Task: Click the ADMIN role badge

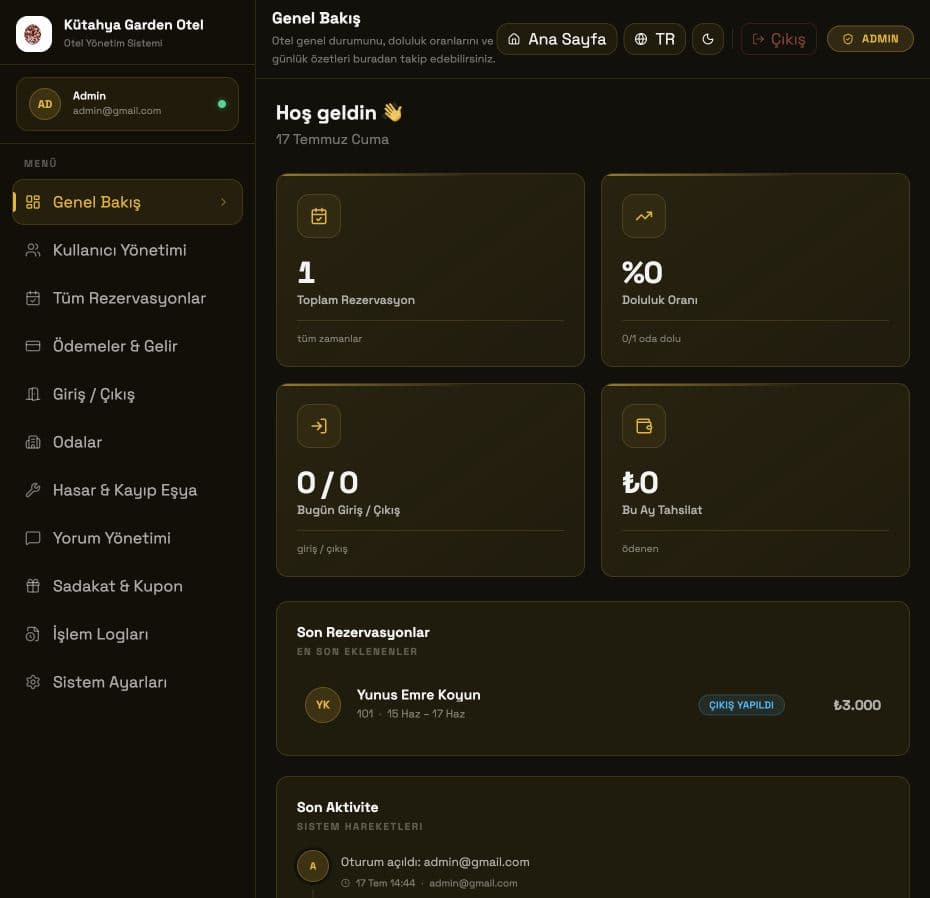Action: (870, 39)
